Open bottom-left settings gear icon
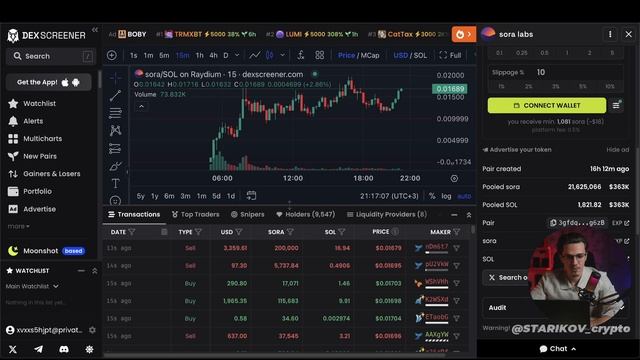 coord(89,349)
